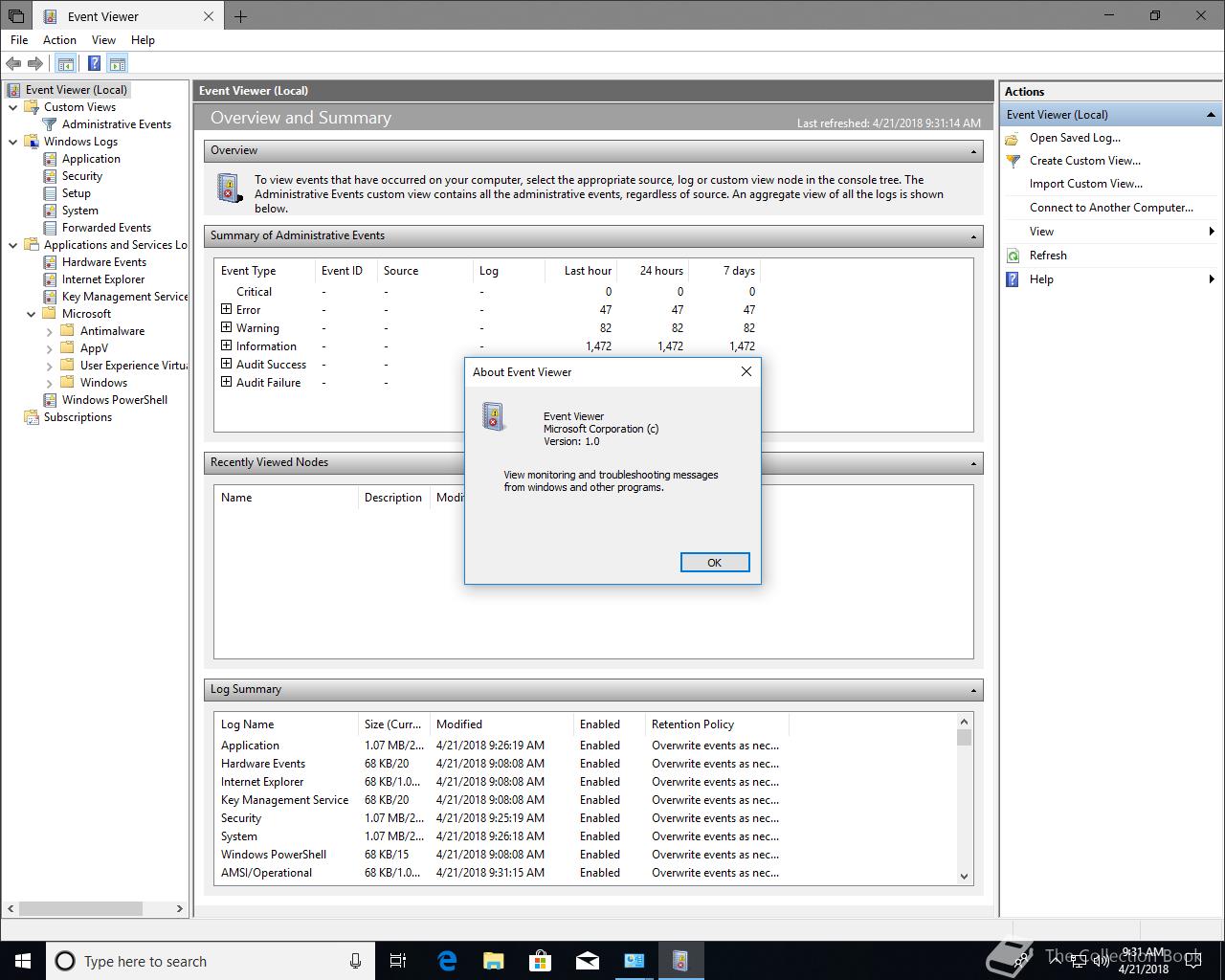Image resolution: width=1225 pixels, height=980 pixels.
Task: Expand the Error event type row
Action: tap(227, 309)
